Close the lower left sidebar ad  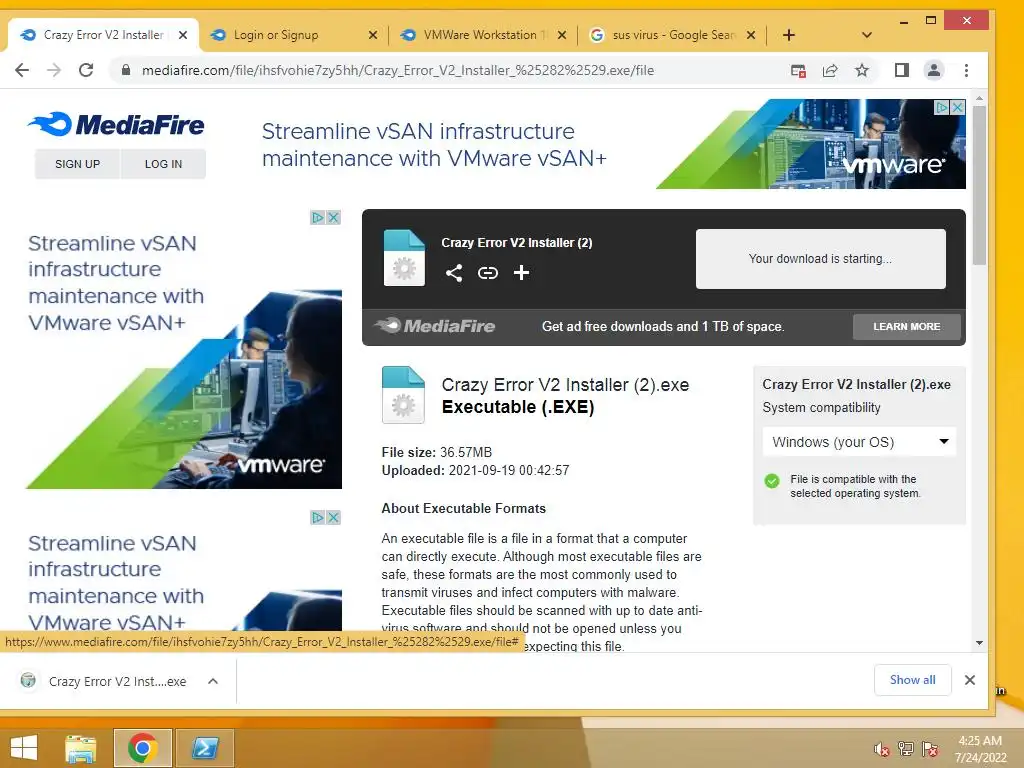click(x=334, y=517)
